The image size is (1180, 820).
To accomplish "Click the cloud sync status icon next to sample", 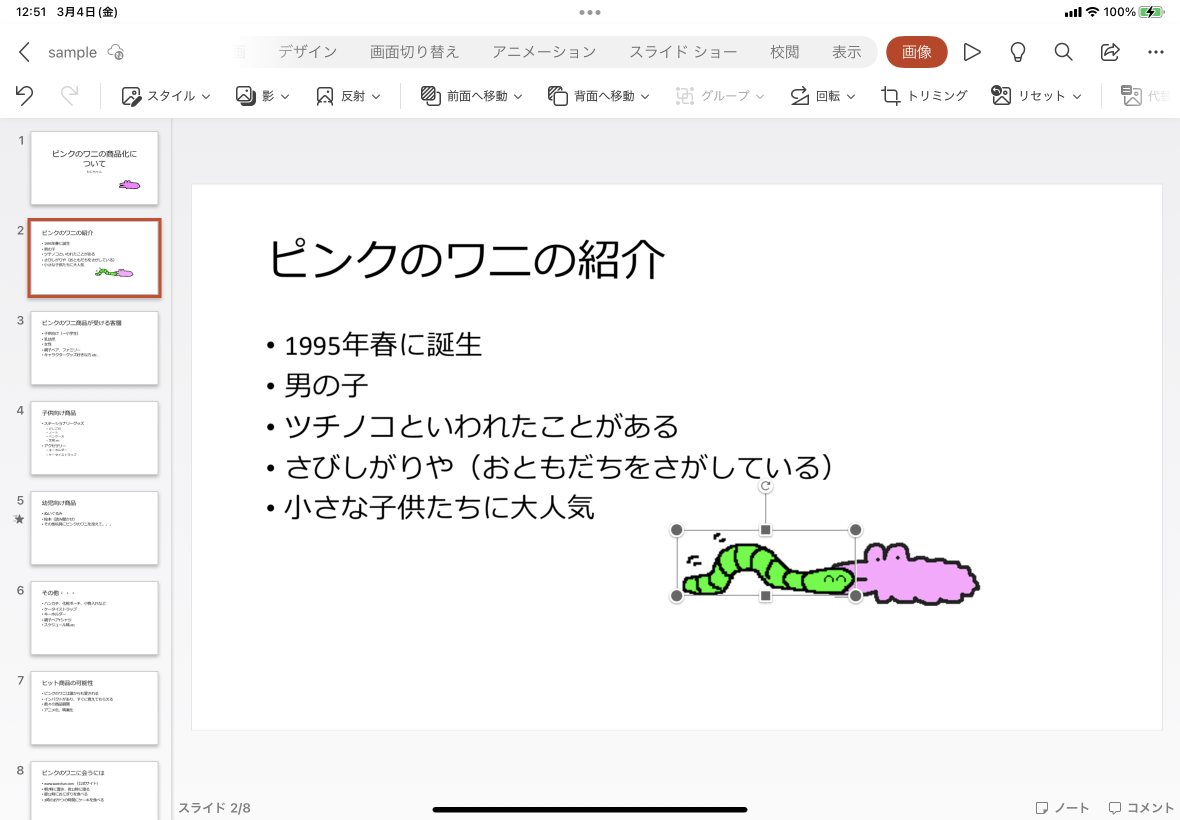I will point(116,52).
